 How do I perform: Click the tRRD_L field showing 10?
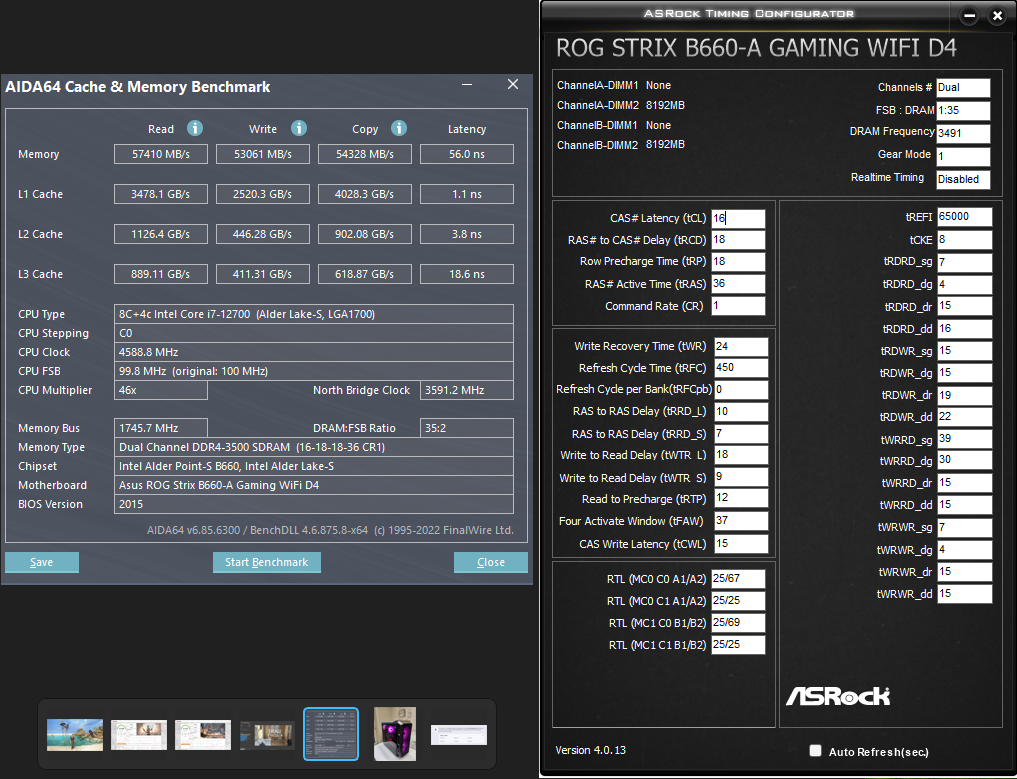point(741,412)
